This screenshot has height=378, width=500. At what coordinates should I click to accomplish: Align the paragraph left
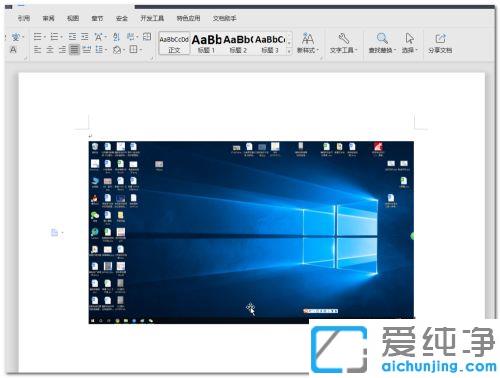[37, 50]
